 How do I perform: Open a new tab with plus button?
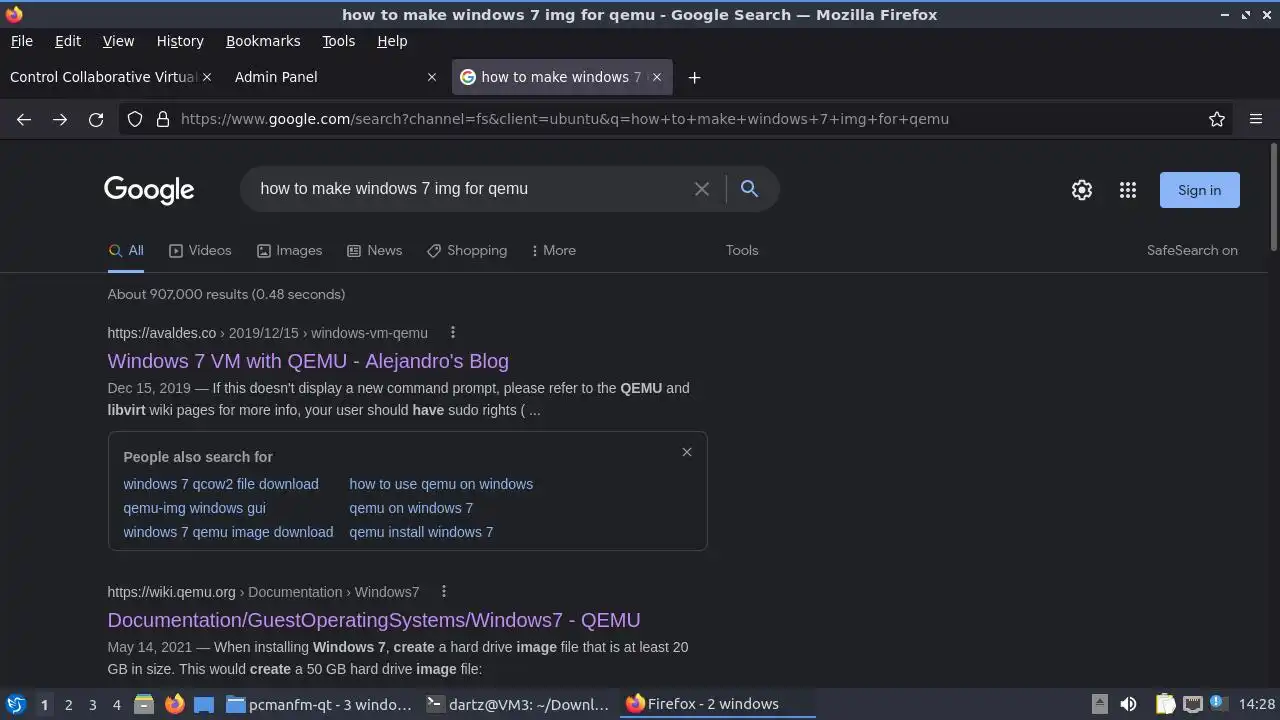(x=694, y=77)
